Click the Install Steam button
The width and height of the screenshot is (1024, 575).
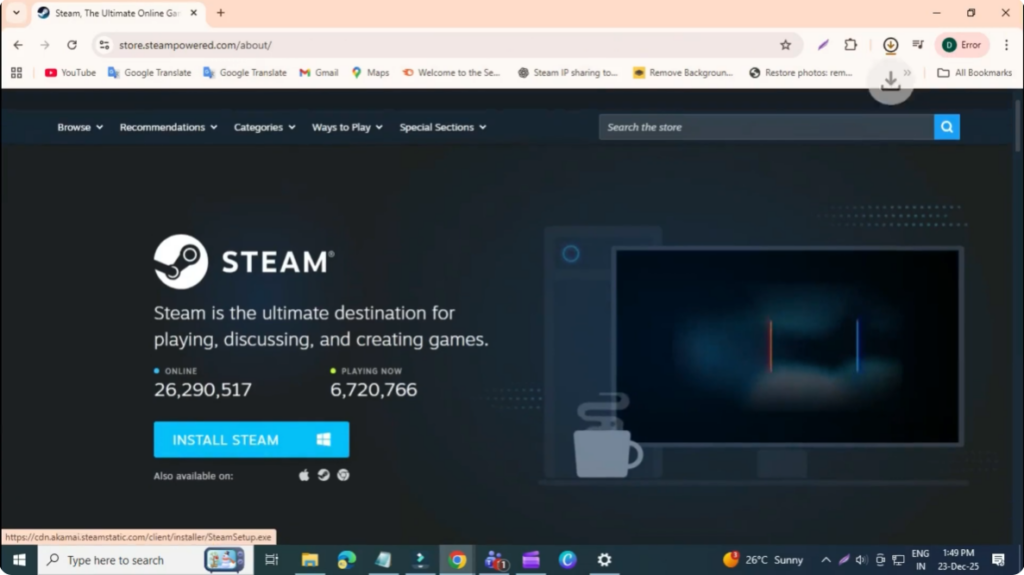(x=251, y=440)
